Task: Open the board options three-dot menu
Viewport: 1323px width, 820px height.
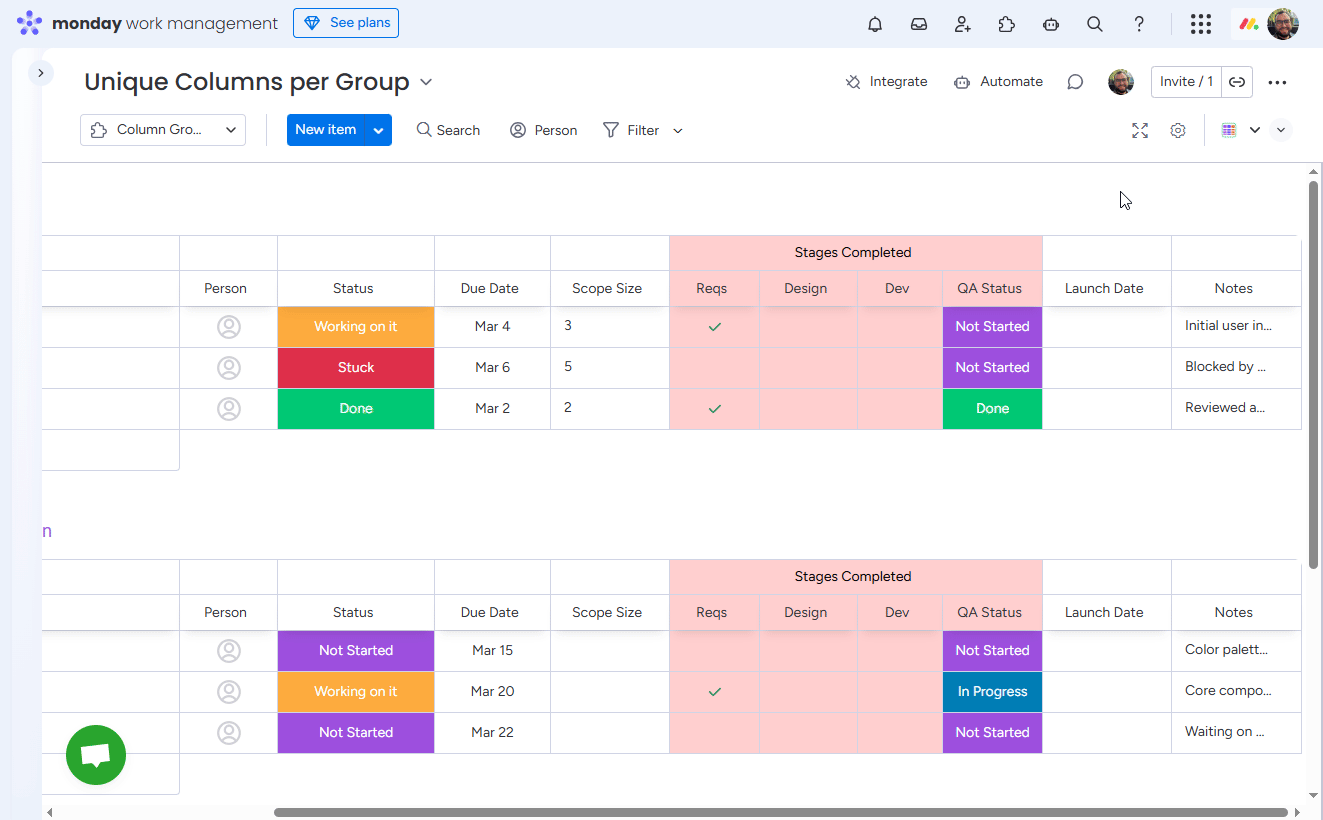Action: (x=1277, y=81)
